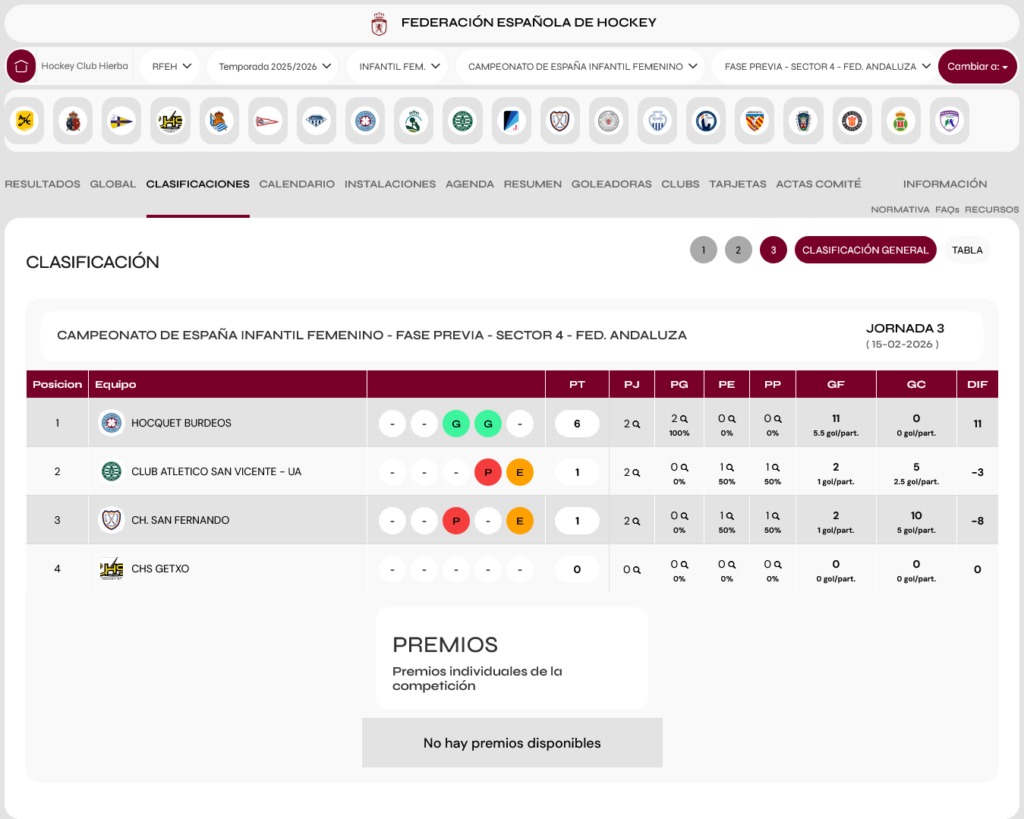Open the Temporada 2025/2026 dropdown
The width and height of the screenshot is (1024, 819).
coord(275,67)
